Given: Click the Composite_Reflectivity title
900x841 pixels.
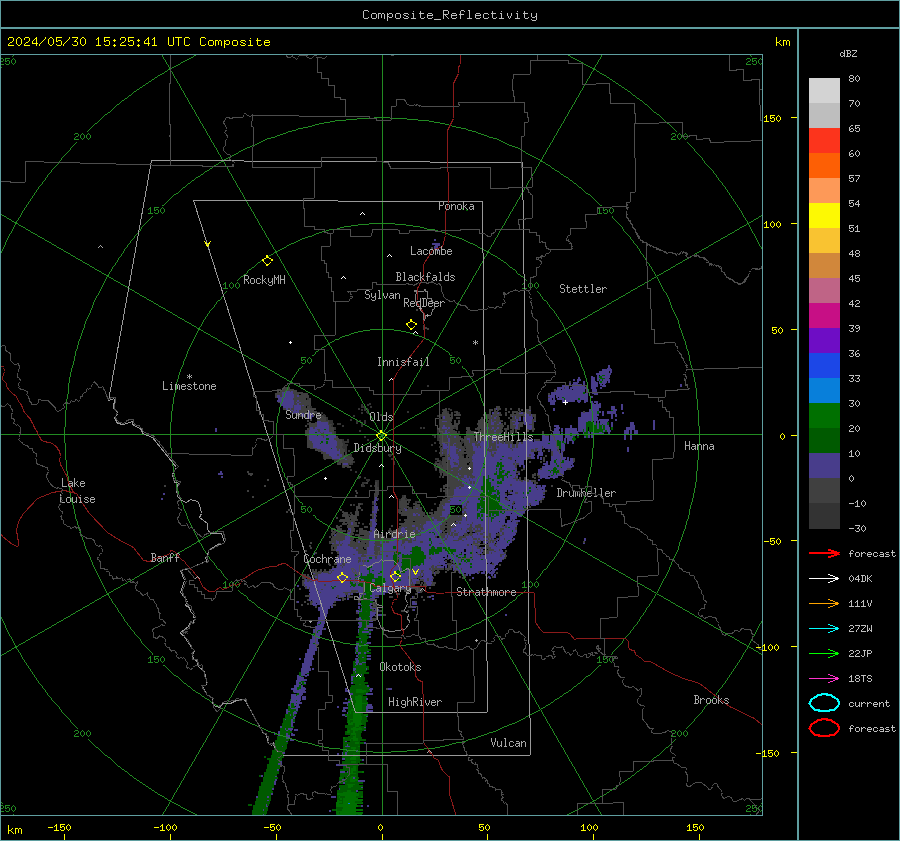Looking at the screenshot, I should 450,15.
